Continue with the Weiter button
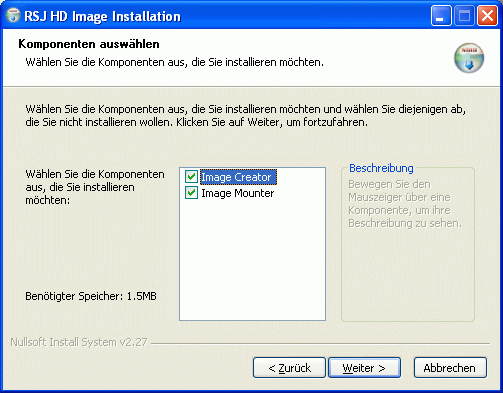This screenshot has width=503, height=393. 364,368
